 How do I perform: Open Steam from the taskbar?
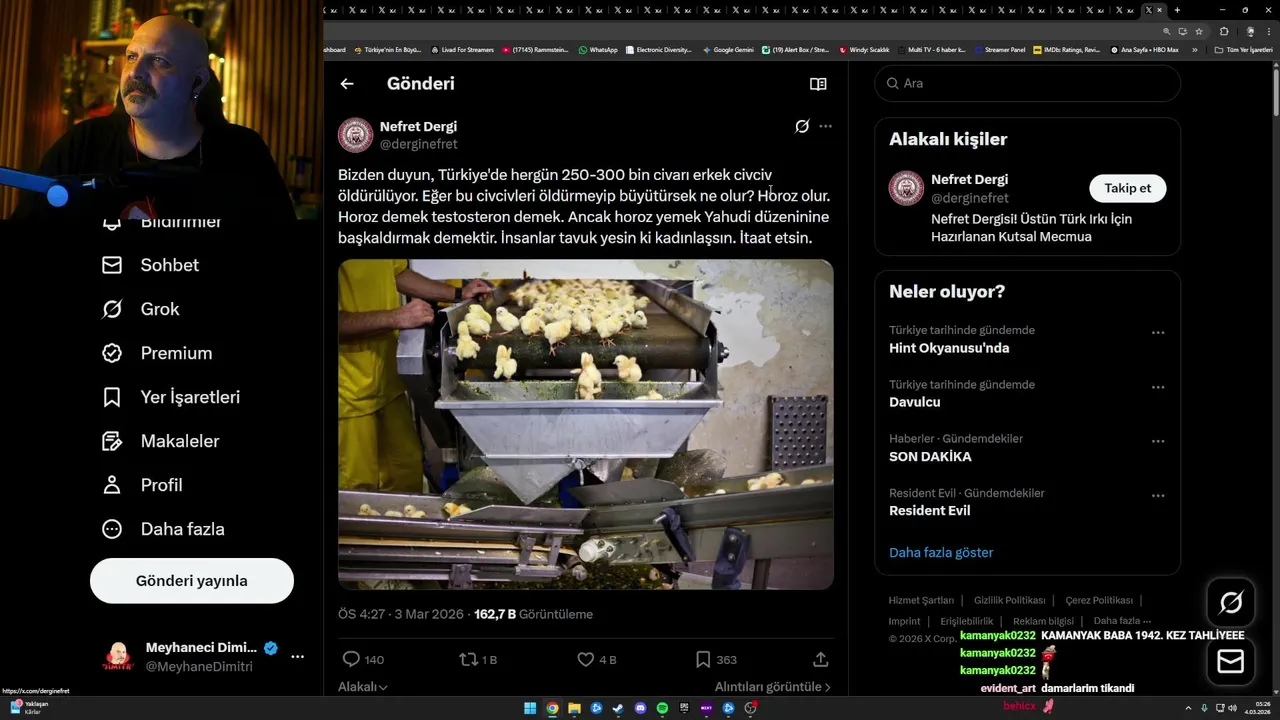(618, 708)
